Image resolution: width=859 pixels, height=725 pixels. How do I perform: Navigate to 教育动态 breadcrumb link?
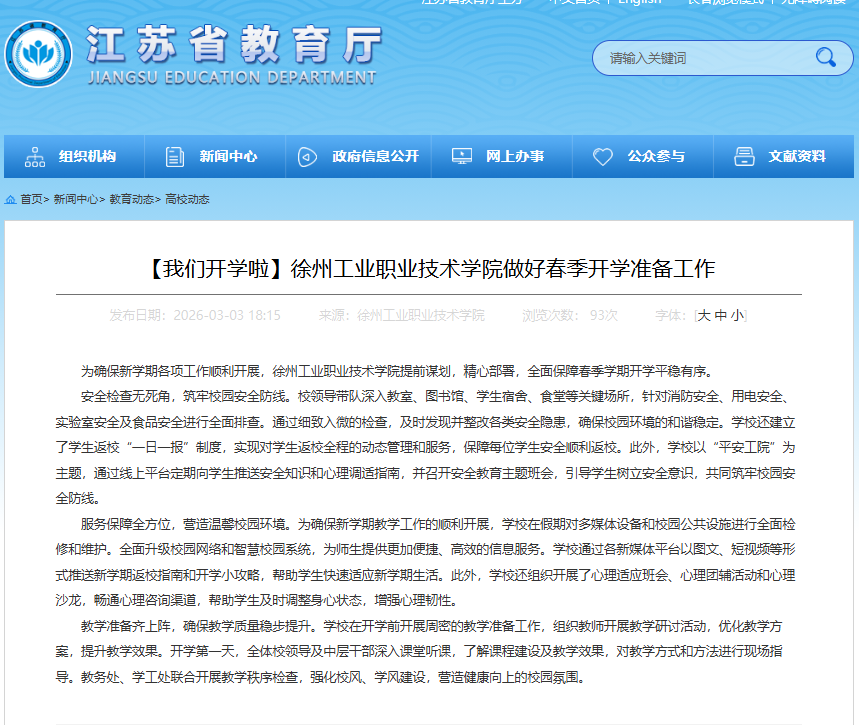point(131,199)
